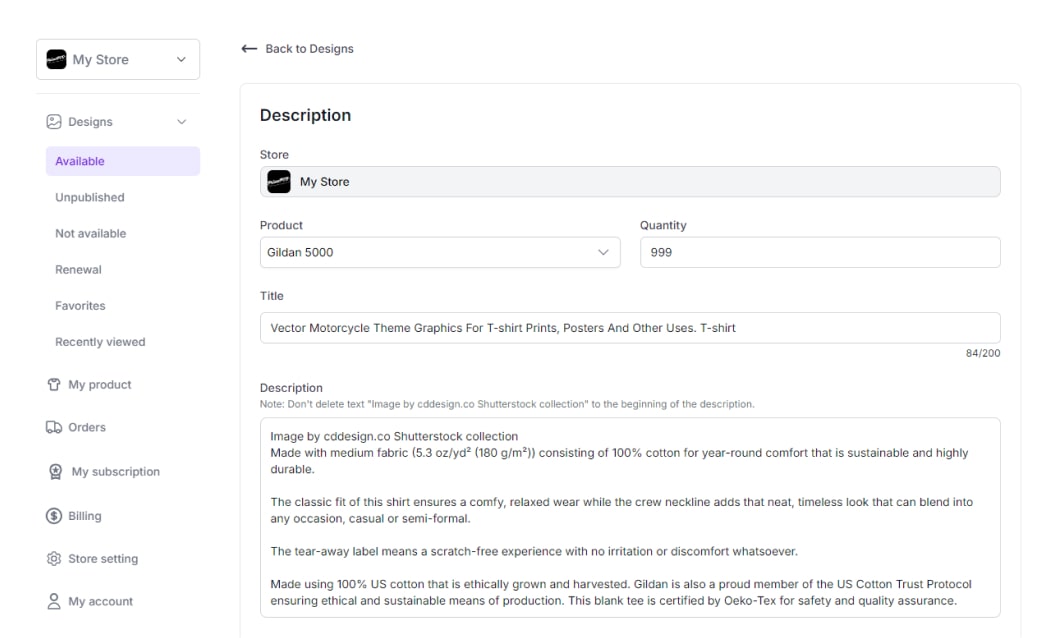The width and height of the screenshot is (1050, 638).
Task: Click the Designs picture icon
Action: 54,122
